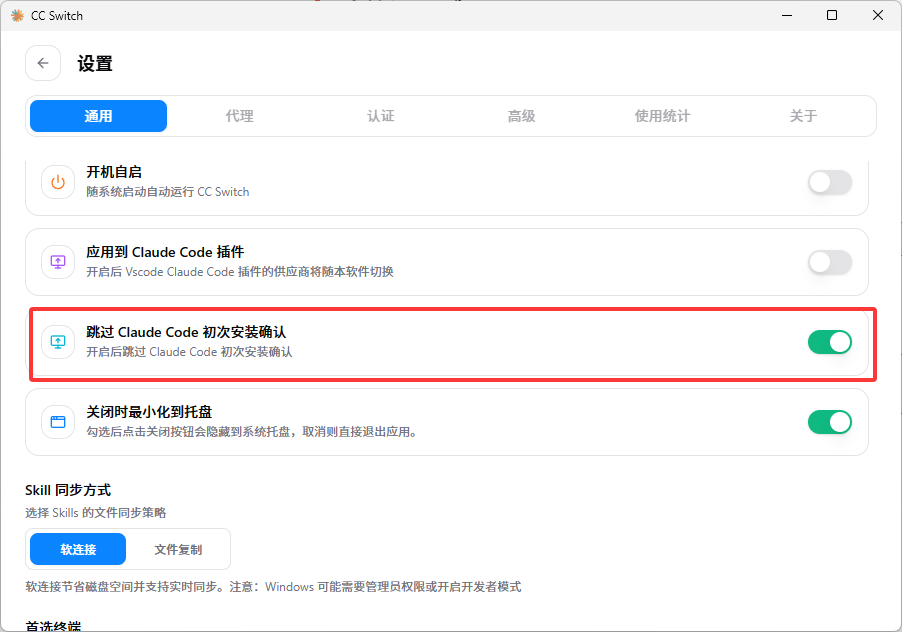Click the 软连接节省磁盘空间 note text
This screenshot has width=902, height=632.
[273, 587]
